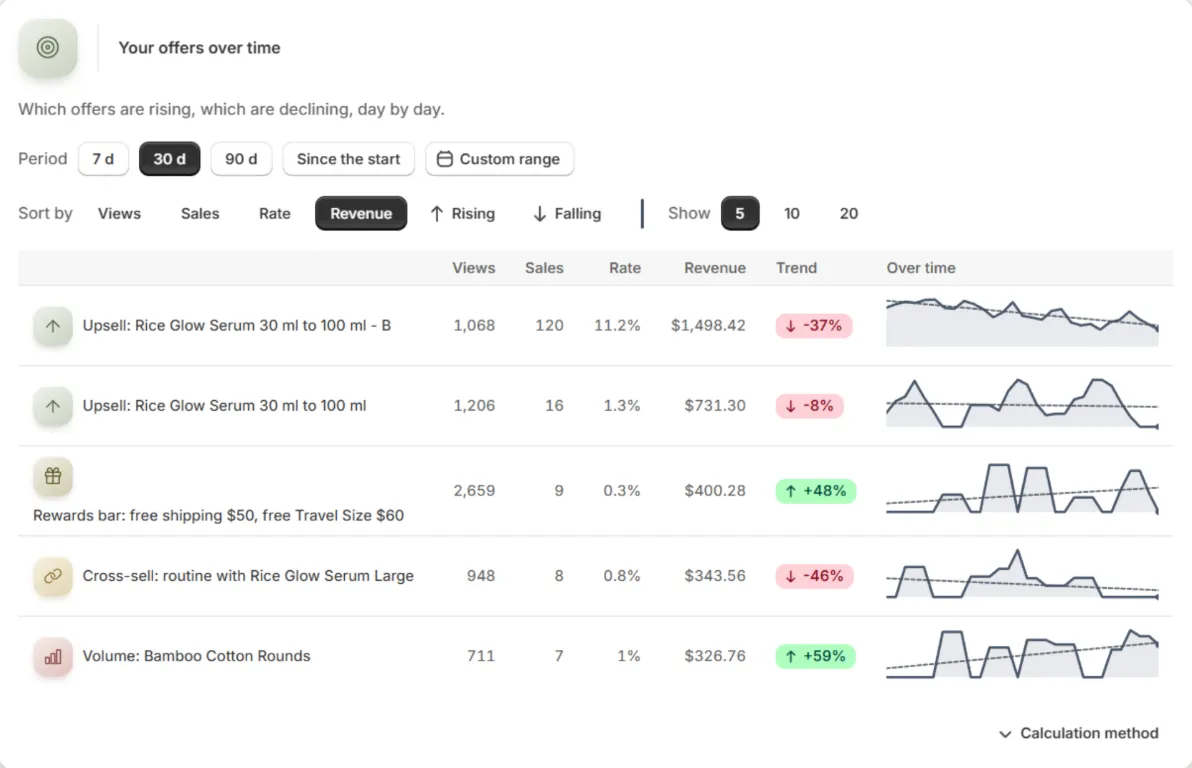Screen dimensions: 1192x768
Task: Click the $1,498.42 revenue value
Action: point(708,325)
